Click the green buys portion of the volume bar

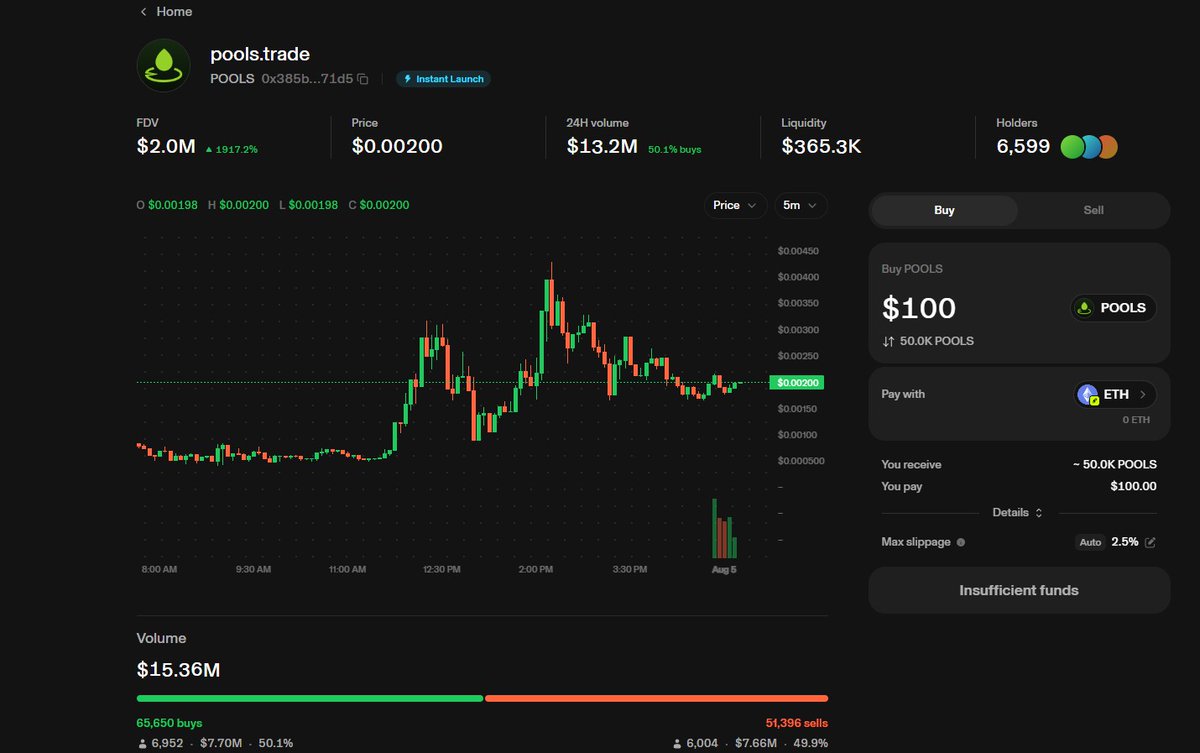pyautogui.click(x=310, y=698)
